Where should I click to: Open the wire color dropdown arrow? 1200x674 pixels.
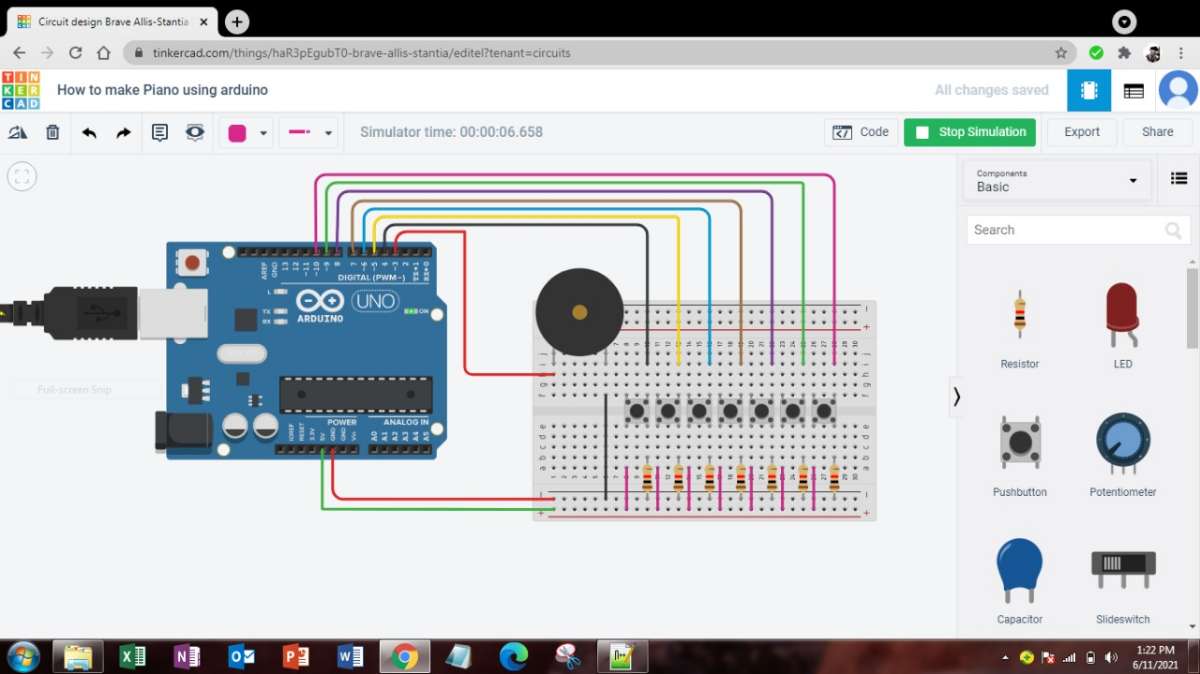(x=263, y=133)
